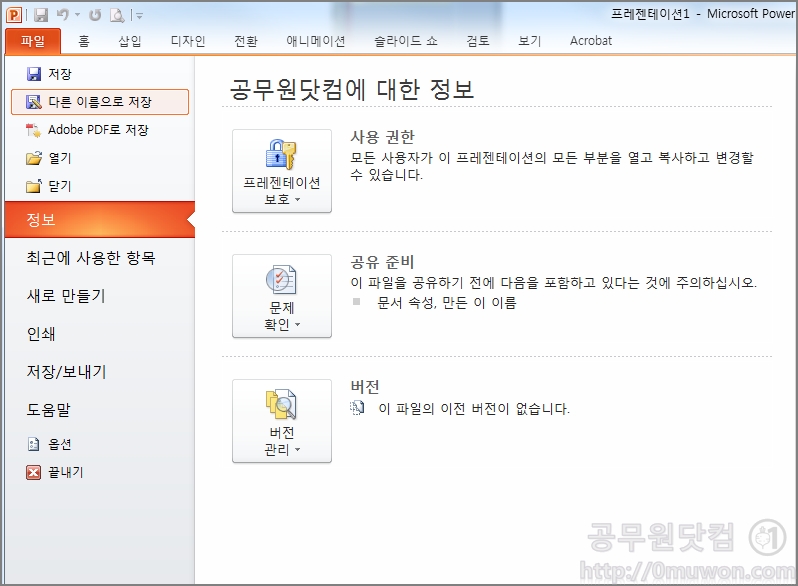798x586 pixels.
Task: Click the Print Preview icon in quick access toolbar
Action: (x=117, y=15)
